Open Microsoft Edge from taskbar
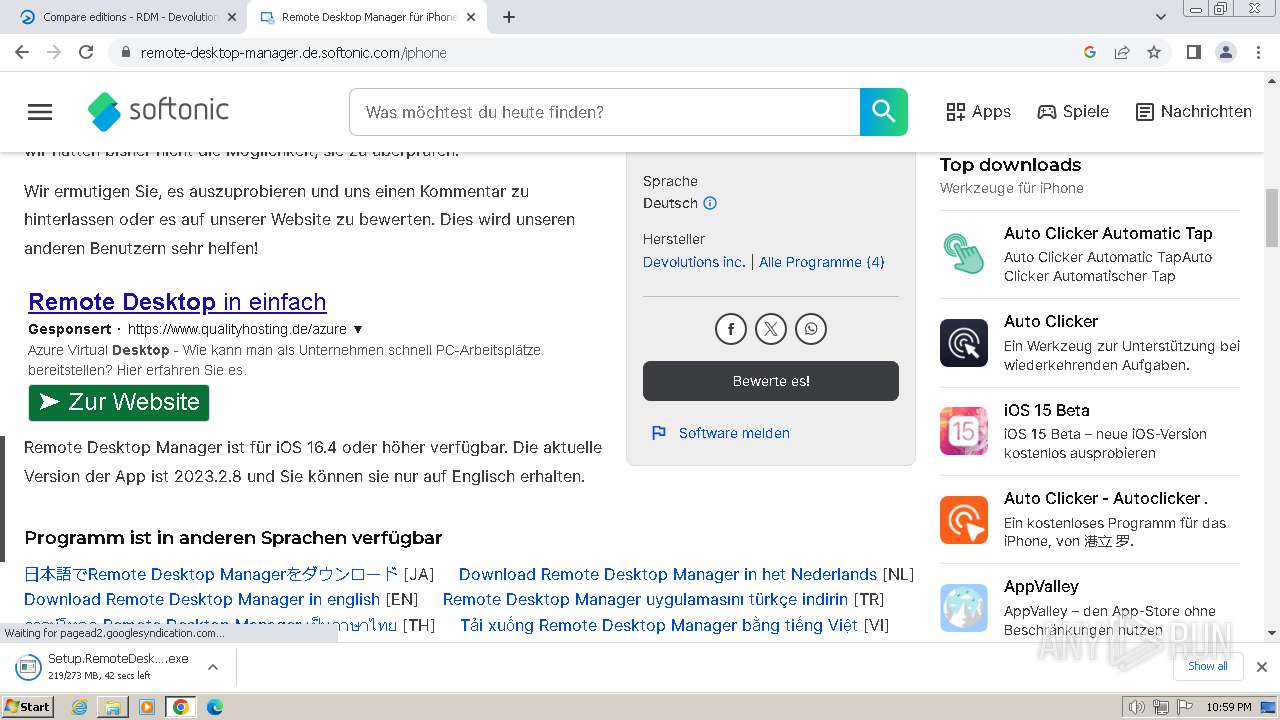 [x=215, y=707]
